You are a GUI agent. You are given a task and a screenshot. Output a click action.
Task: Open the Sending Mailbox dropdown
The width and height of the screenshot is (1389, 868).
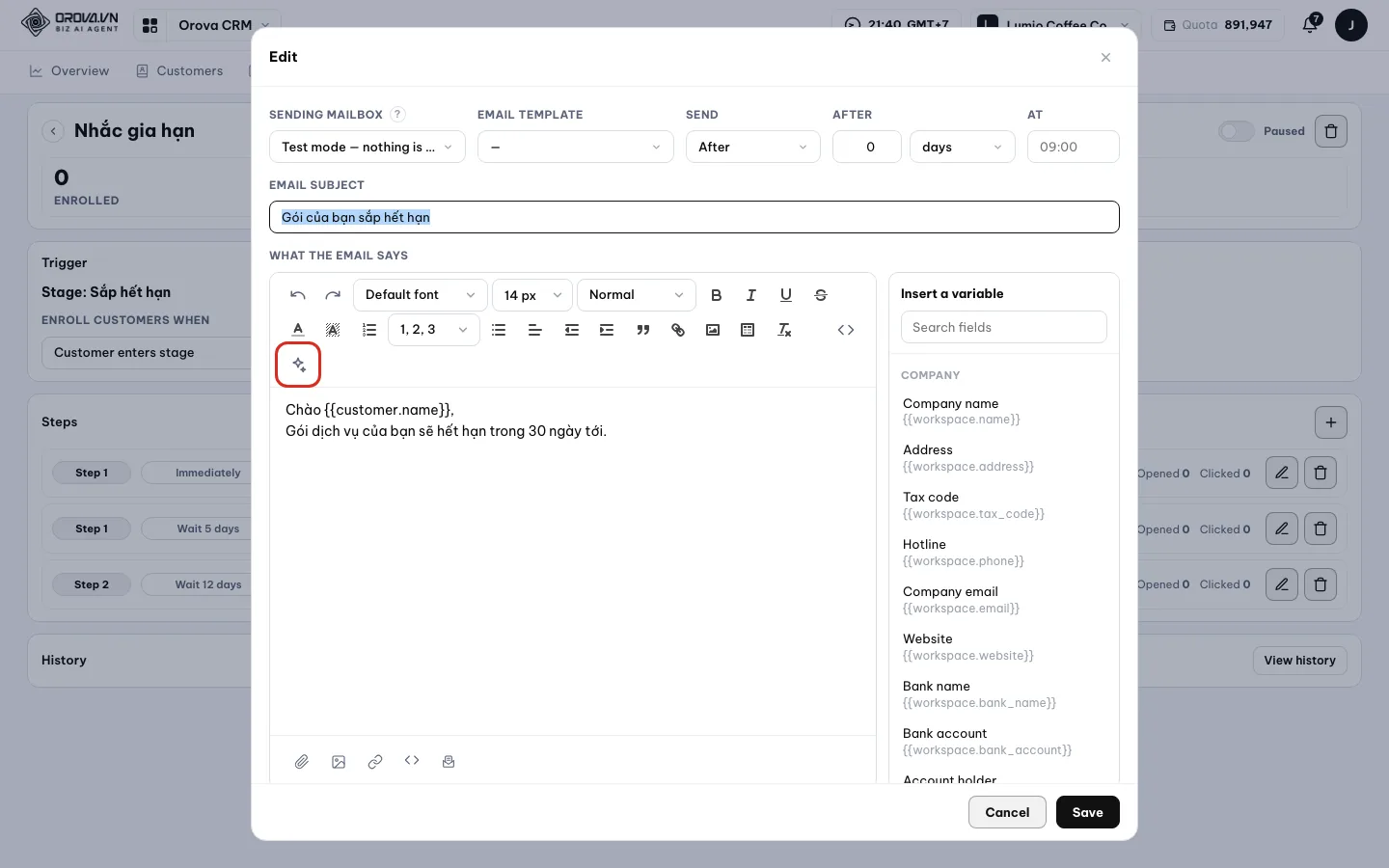click(x=368, y=147)
